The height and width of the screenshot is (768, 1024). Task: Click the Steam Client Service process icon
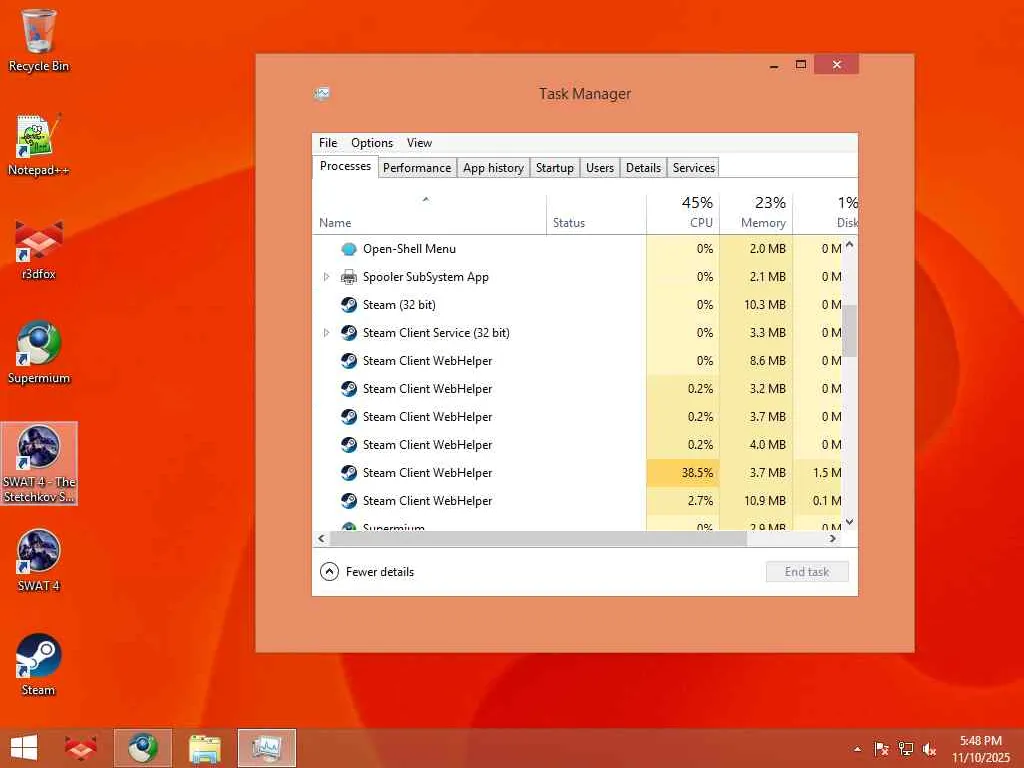[349, 333]
